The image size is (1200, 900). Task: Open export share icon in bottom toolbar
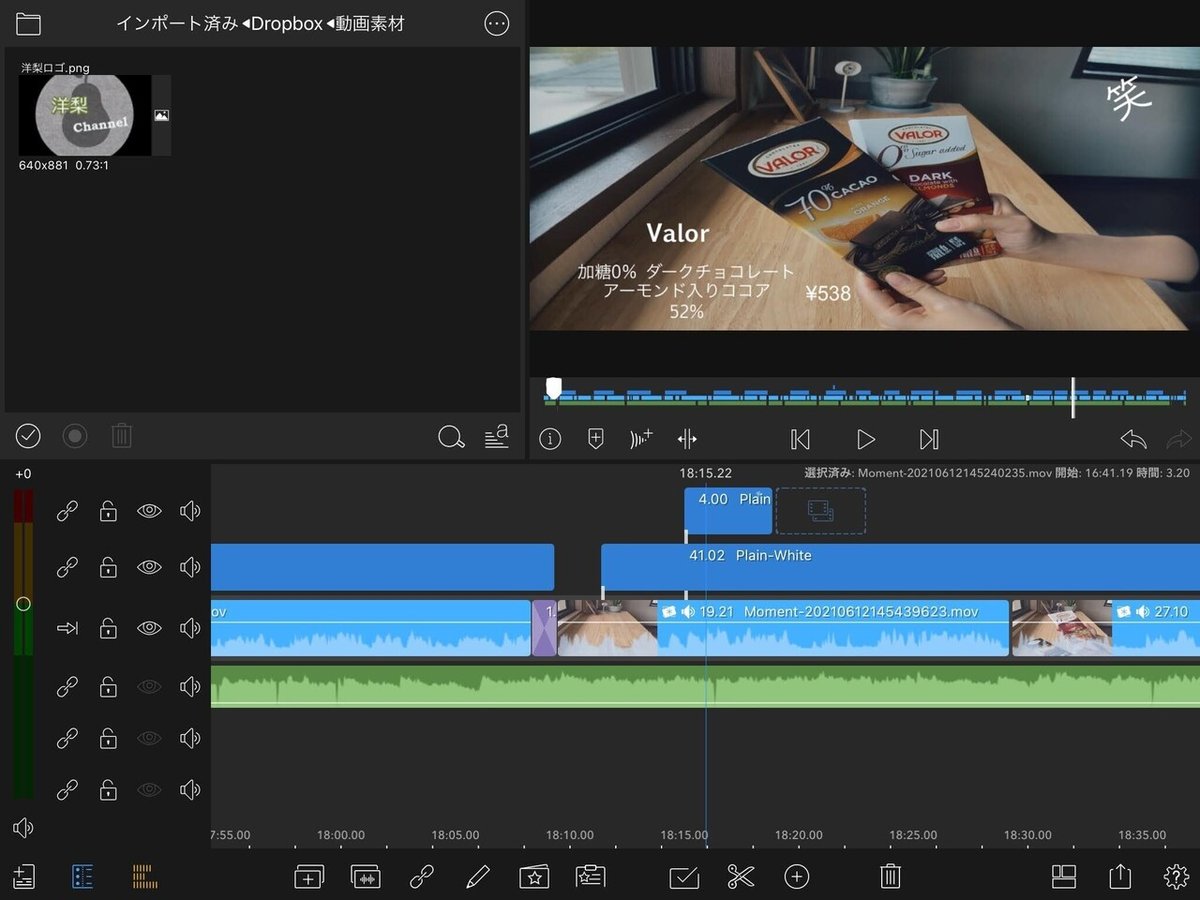(1120, 877)
